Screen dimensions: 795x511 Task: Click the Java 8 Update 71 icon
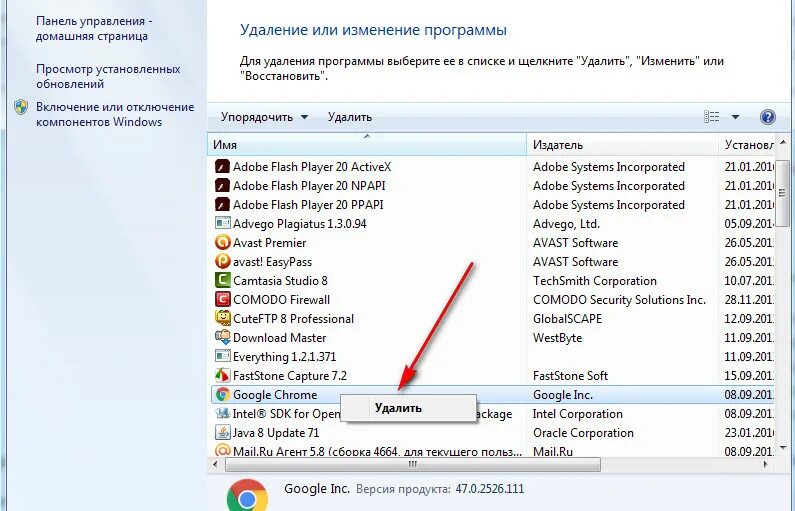[x=222, y=432]
